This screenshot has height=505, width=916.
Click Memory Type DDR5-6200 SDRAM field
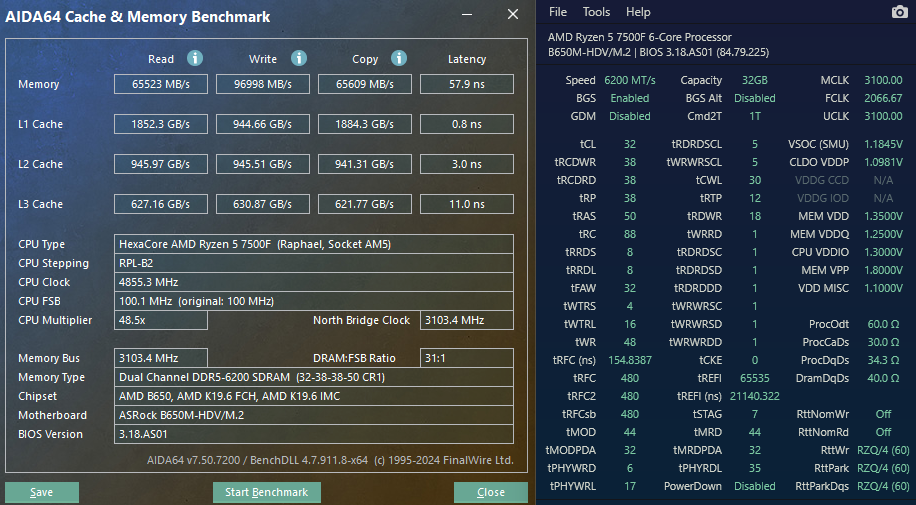tap(314, 377)
